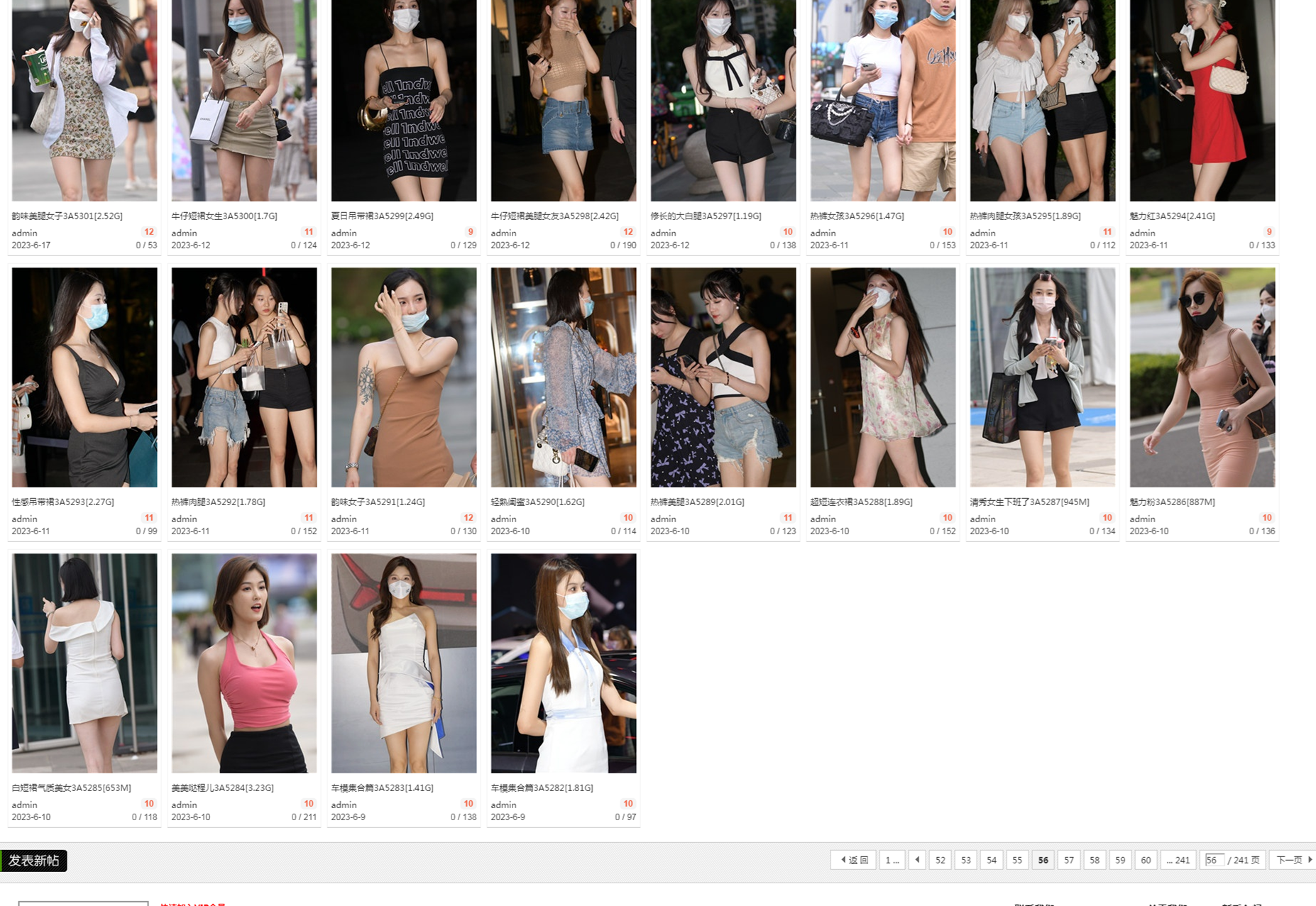The image size is (1316, 906).
Task: Click the 12 badge on 韵味美腿女子3A5301
Action: tap(149, 232)
